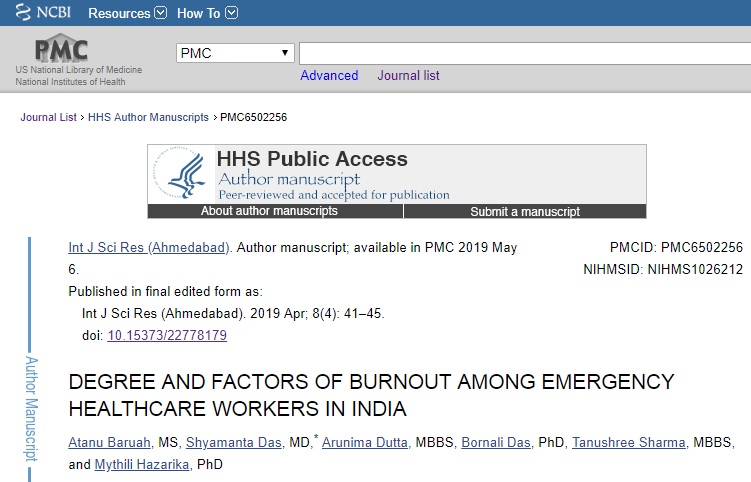Viewport: 751px width, 482px height.
Task: Open HHS Author Manuscripts breadcrumb
Action: 148,117
